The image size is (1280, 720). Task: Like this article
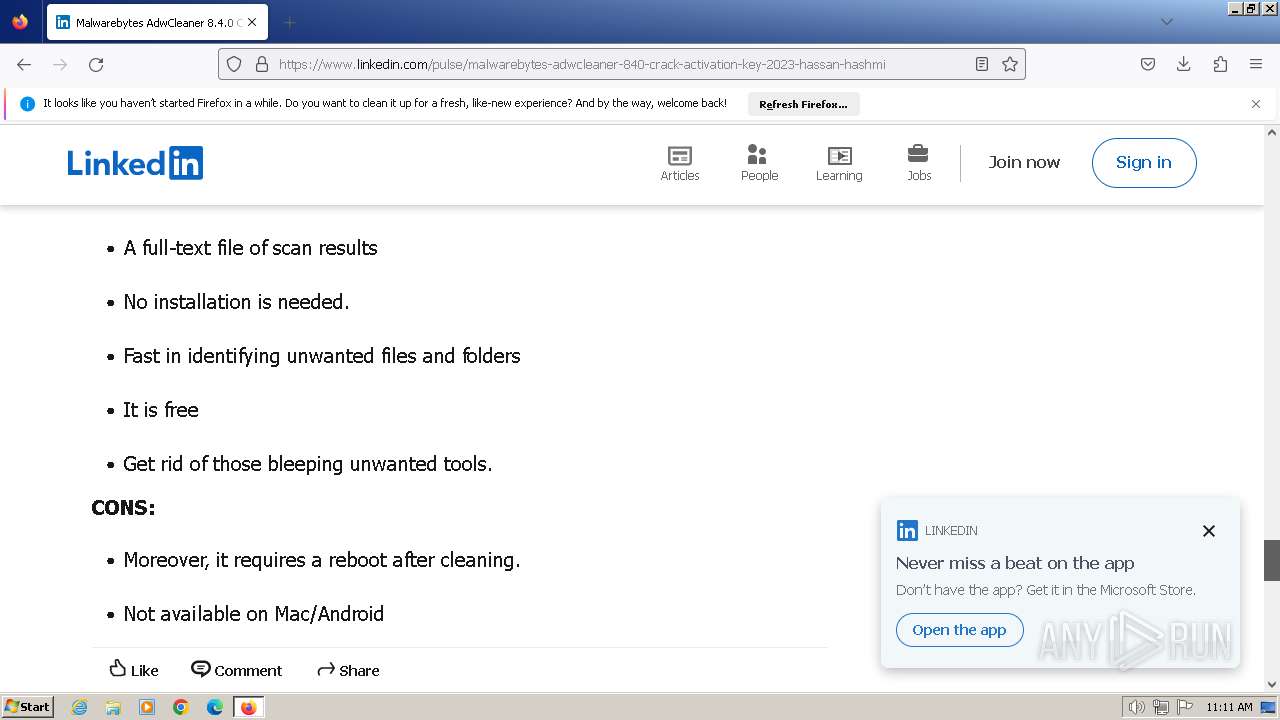pos(133,670)
